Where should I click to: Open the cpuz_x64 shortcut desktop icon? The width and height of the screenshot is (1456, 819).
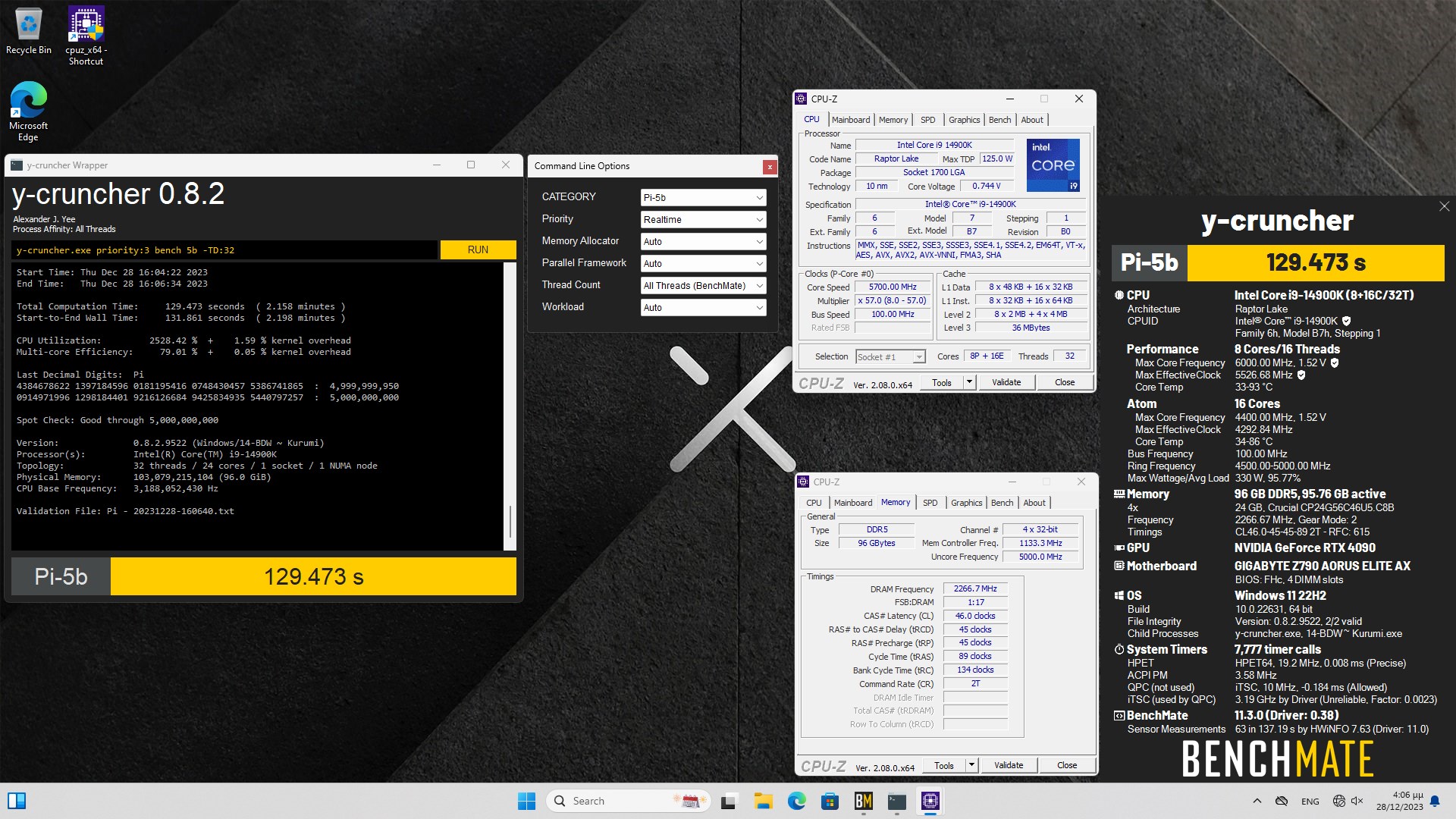[x=86, y=36]
